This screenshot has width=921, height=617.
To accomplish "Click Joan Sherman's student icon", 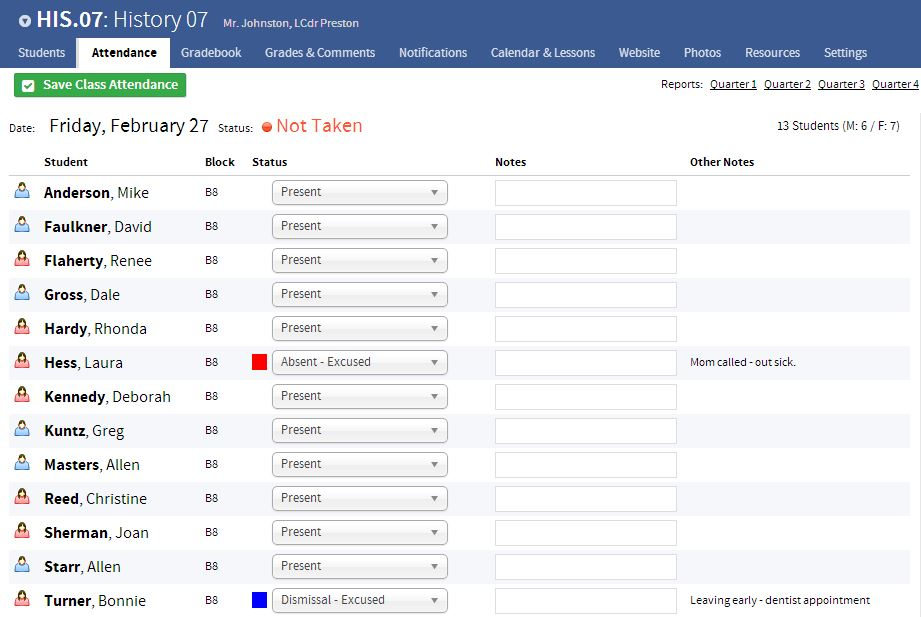I will (x=22, y=531).
